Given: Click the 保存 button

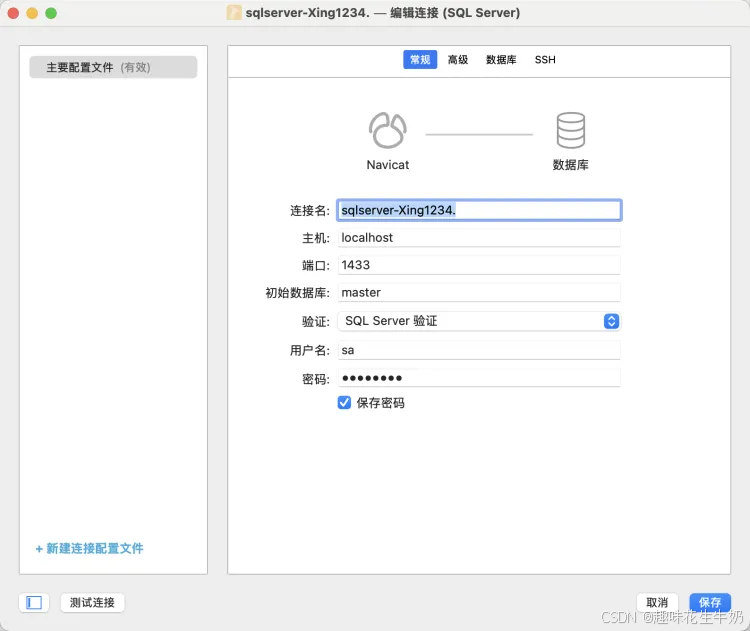Looking at the screenshot, I should pyautogui.click(x=710, y=602).
